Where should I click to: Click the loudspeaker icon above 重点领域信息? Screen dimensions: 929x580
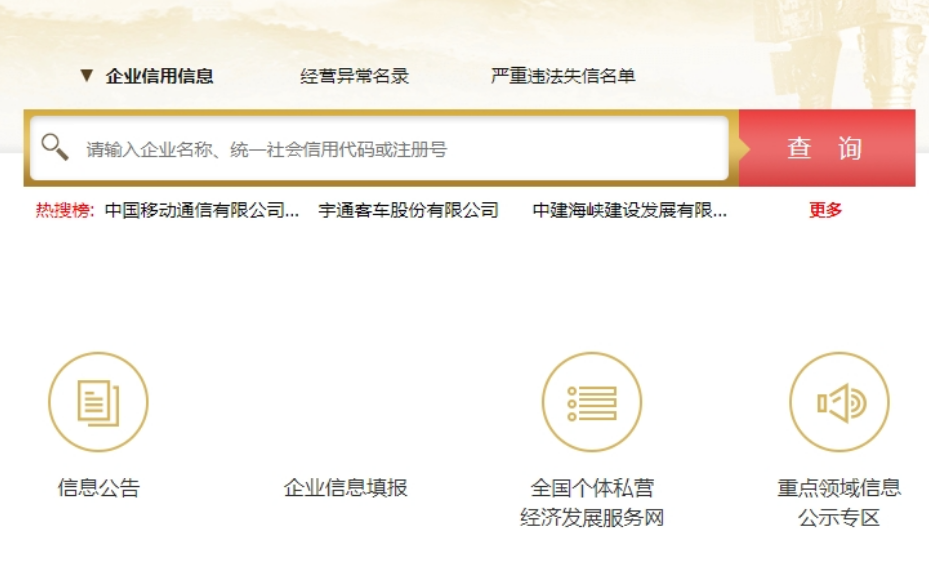(839, 402)
